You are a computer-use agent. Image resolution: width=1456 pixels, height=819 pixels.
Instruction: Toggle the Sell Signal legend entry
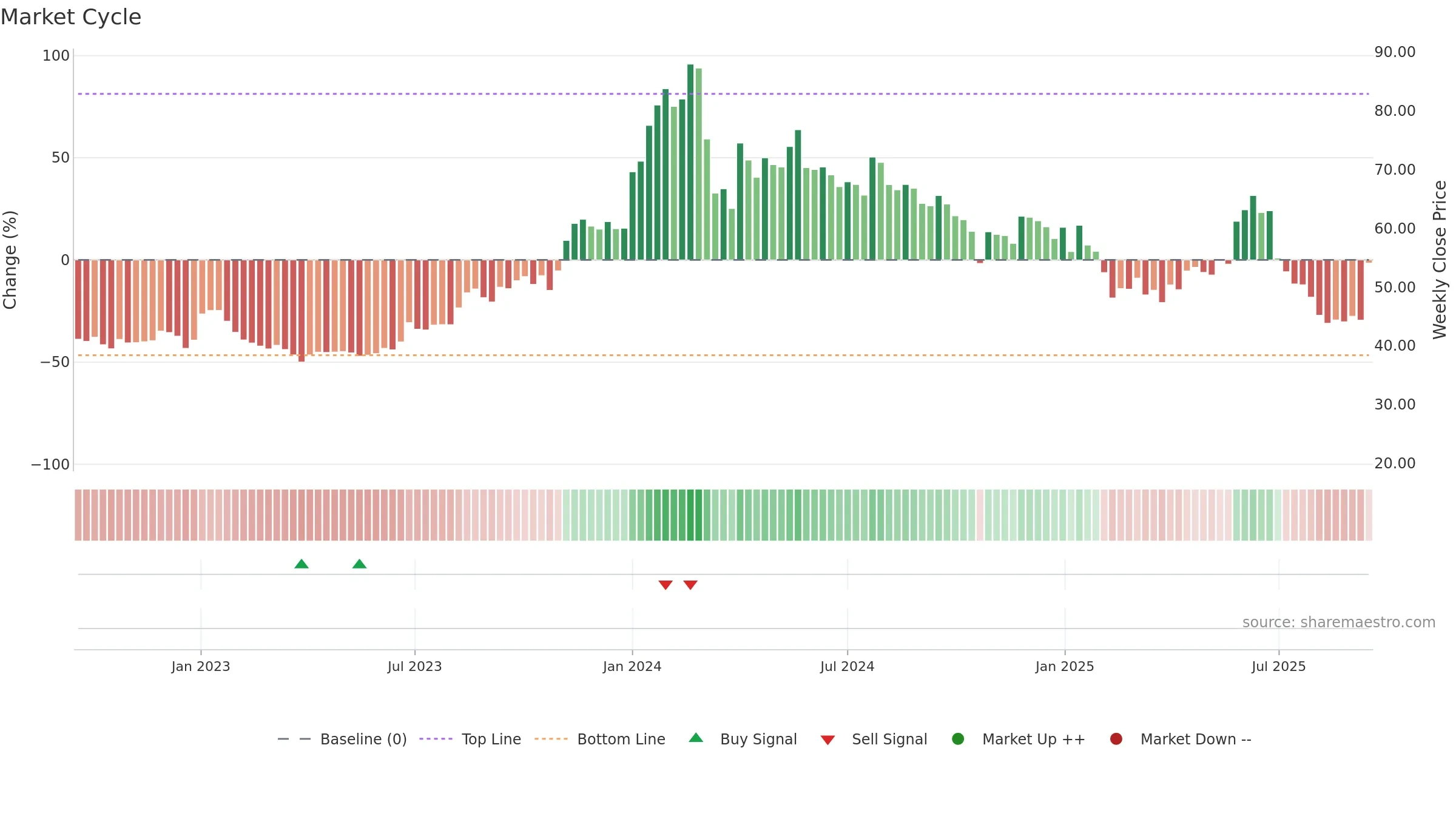(x=874, y=739)
